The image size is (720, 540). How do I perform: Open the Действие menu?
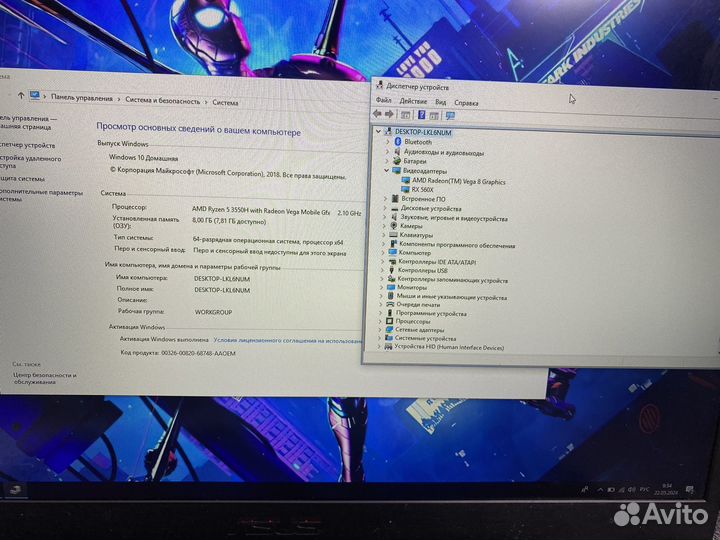(413, 101)
